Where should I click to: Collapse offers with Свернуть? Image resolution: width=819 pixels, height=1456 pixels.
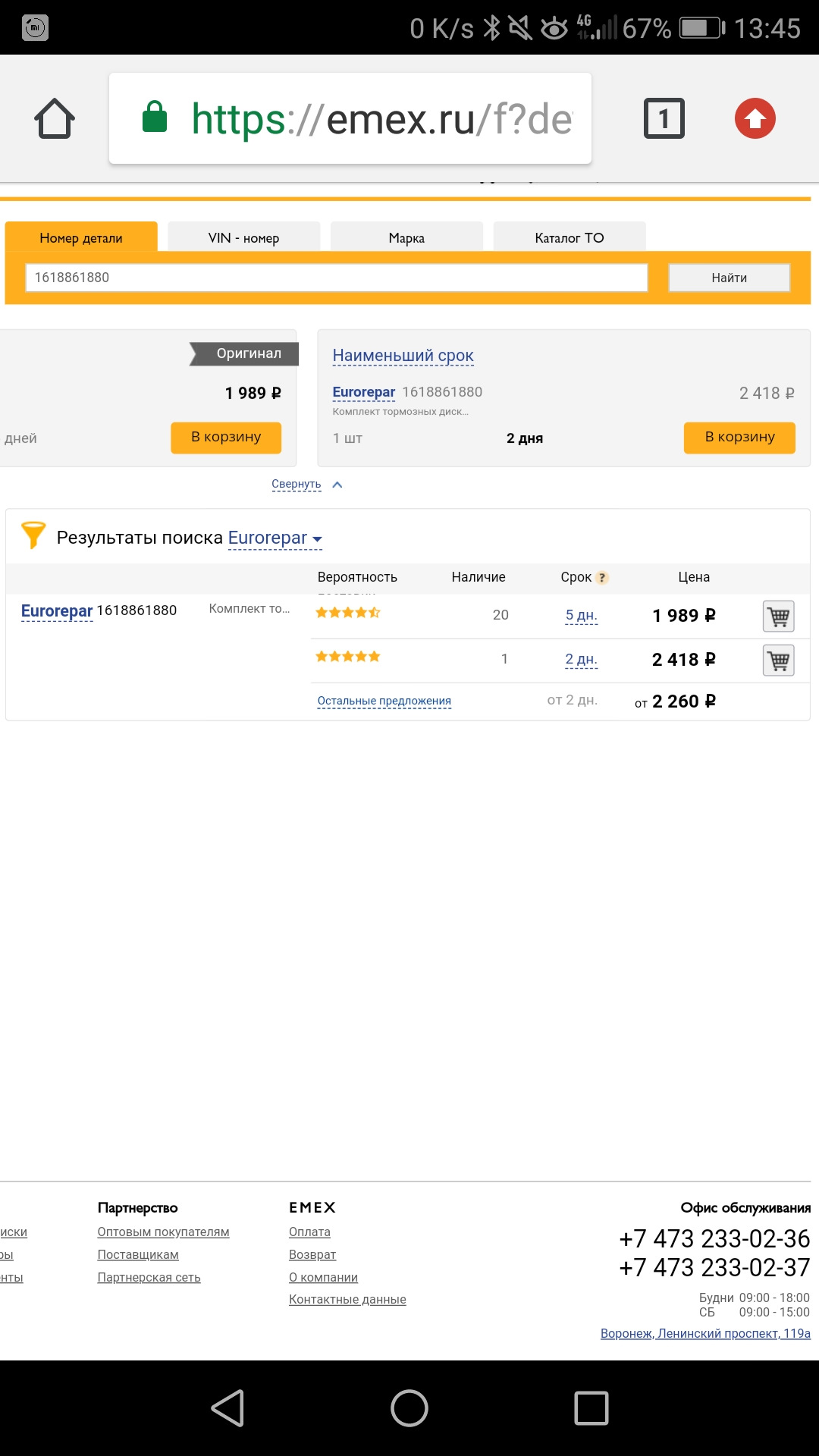pos(297,485)
